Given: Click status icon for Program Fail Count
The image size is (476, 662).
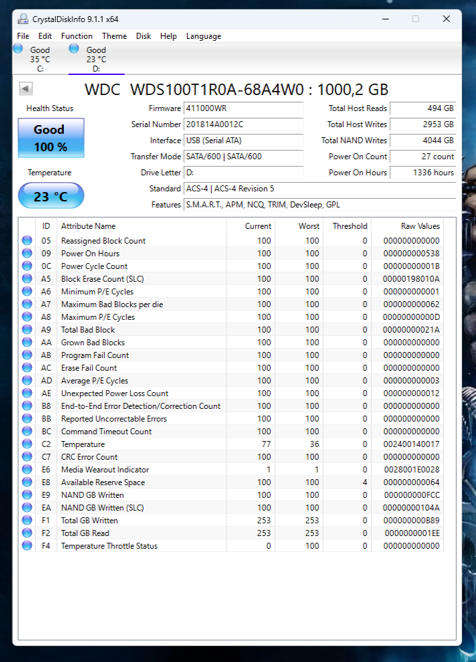Looking at the screenshot, I should [x=27, y=355].
